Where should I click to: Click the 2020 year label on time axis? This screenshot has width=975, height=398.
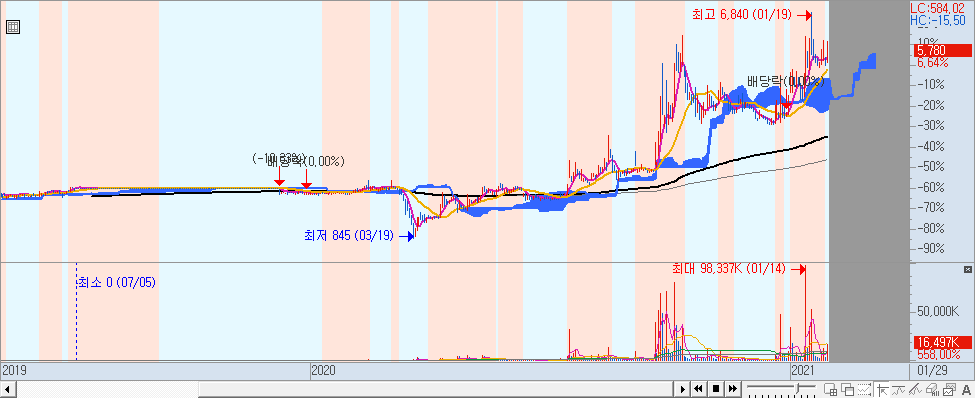click(323, 371)
